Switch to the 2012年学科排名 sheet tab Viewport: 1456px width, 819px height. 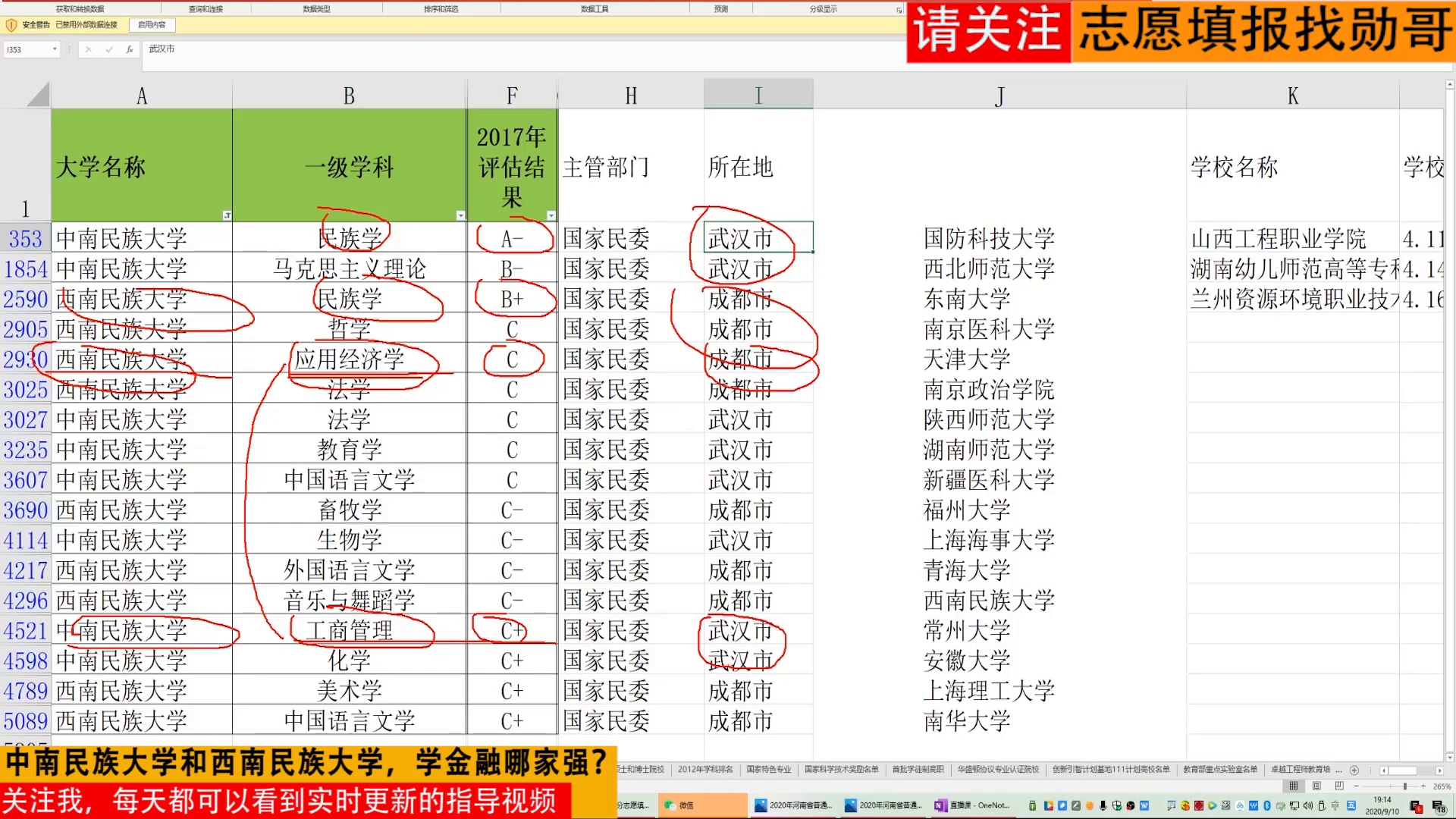(x=705, y=770)
